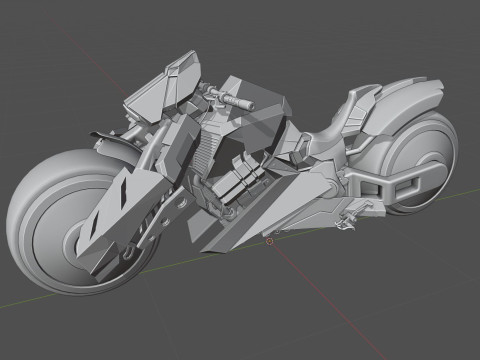The height and width of the screenshot is (360, 480).
Task: Select the handlebar grip cylinder
Action: 239,100
